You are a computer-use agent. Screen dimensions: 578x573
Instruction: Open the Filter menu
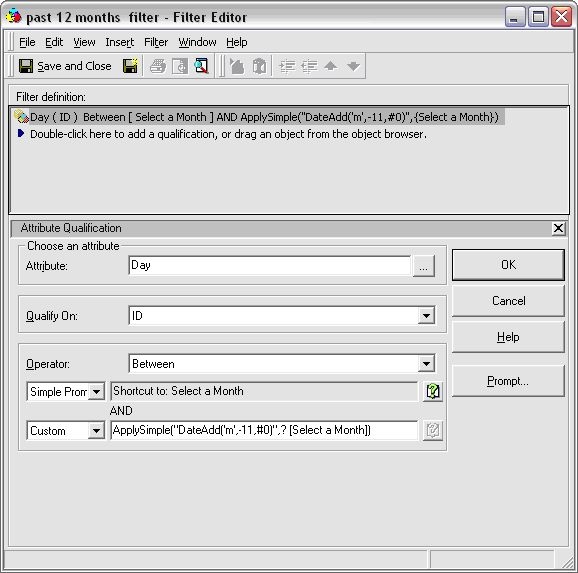(156, 42)
